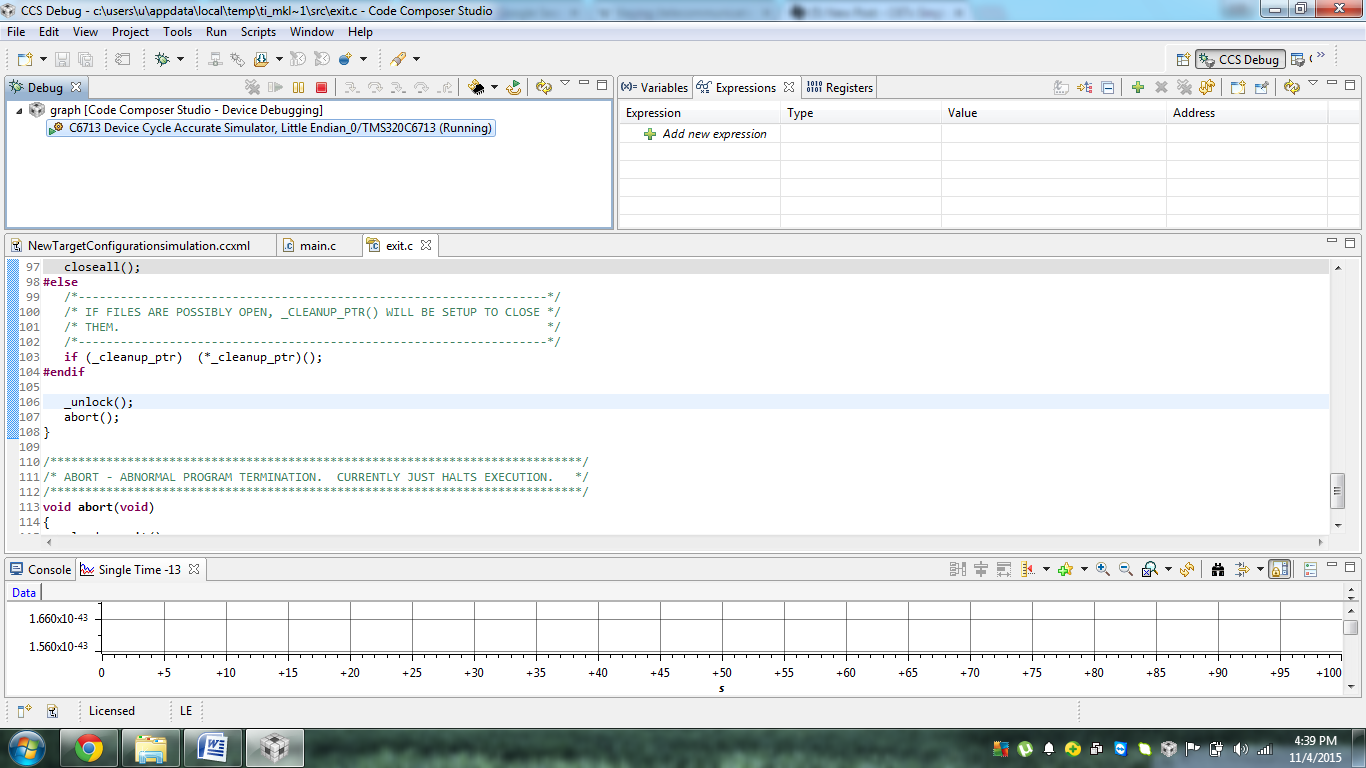Click the Data tab in the graph view
Viewport: 1366px width, 768px height.
[x=24, y=593]
